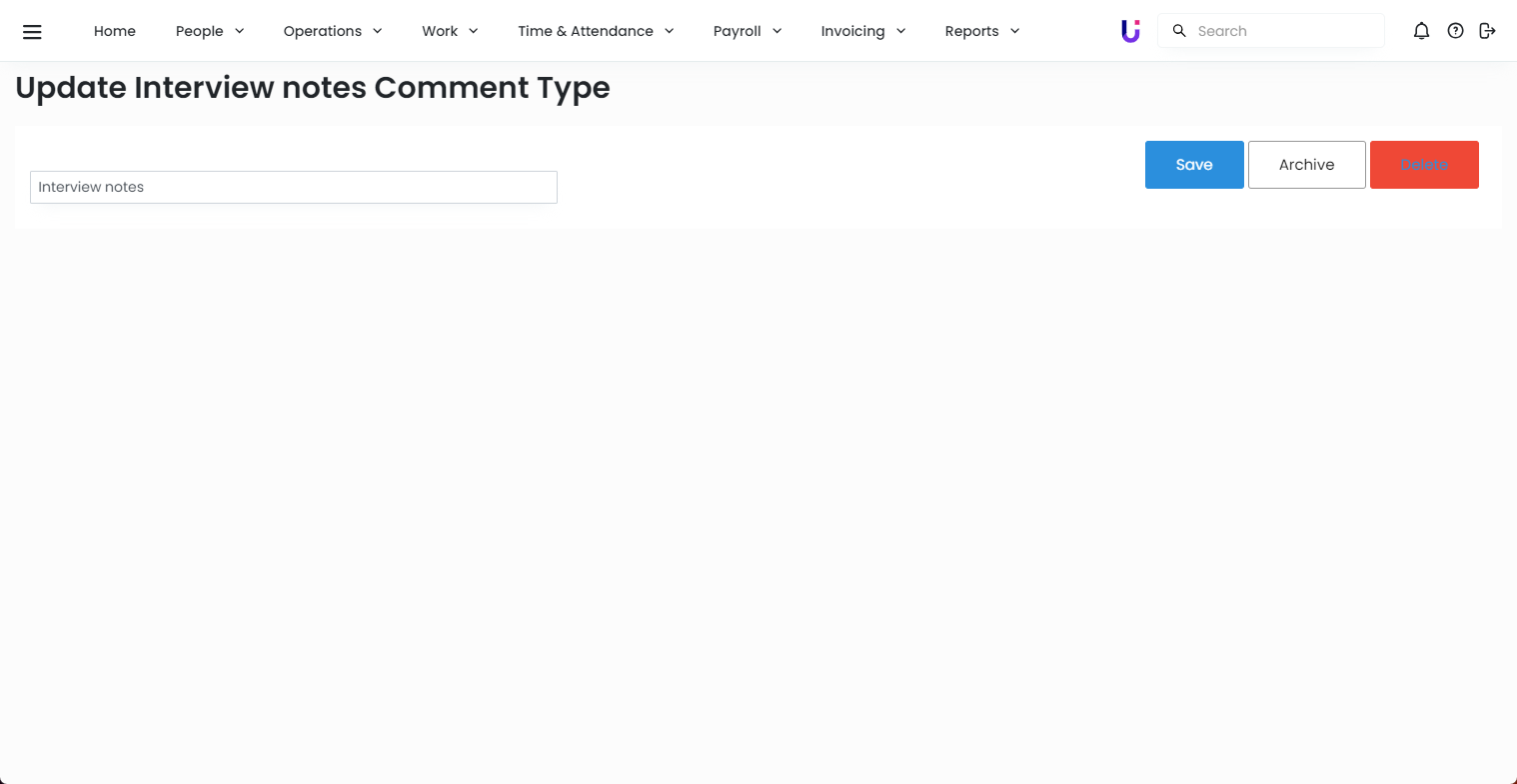Focus the Interview notes name field

pyautogui.click(x=294, y=187)
